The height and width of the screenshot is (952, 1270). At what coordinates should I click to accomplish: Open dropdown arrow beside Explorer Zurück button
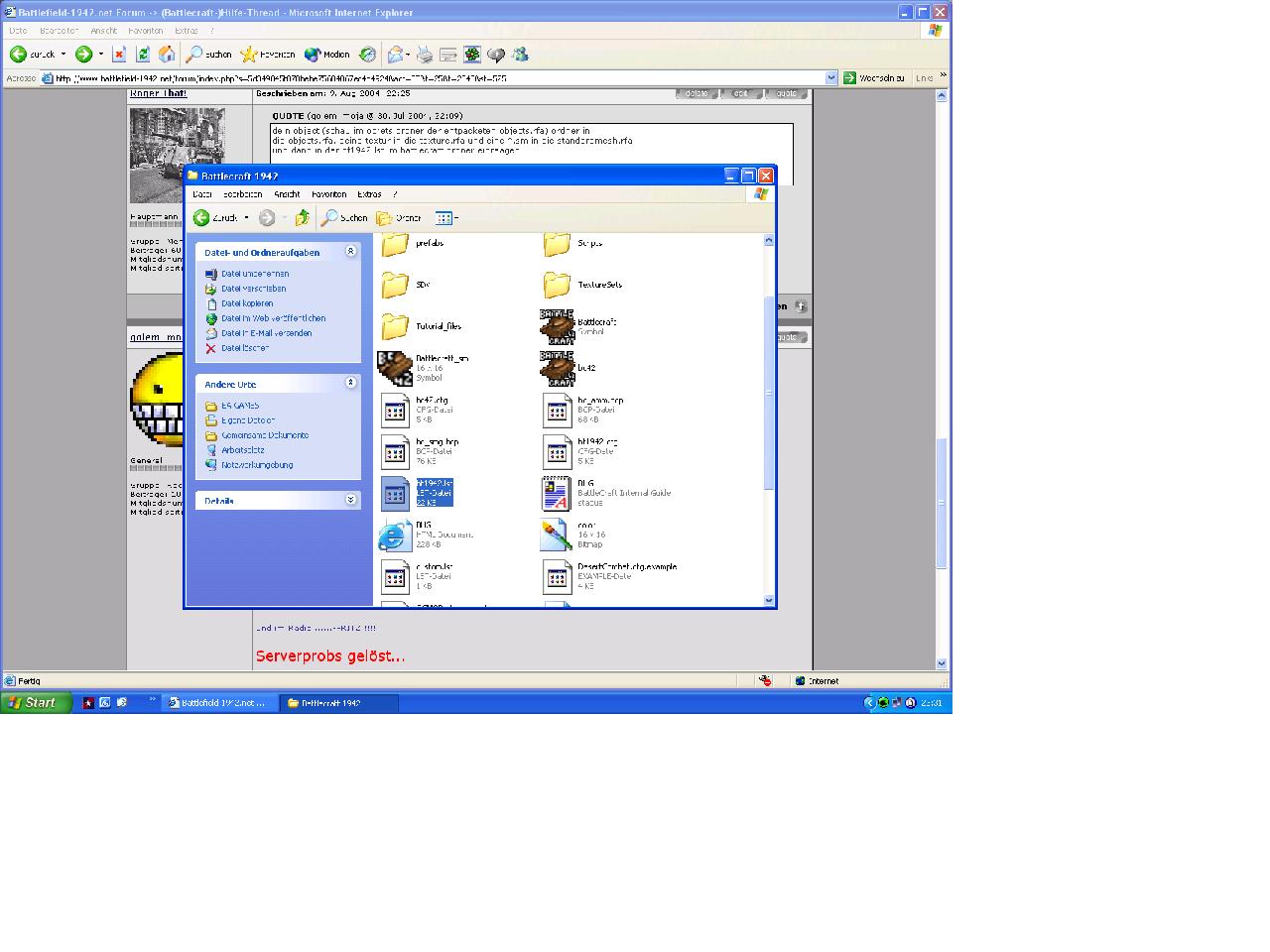pyautogui.click(x=246, y=218)
